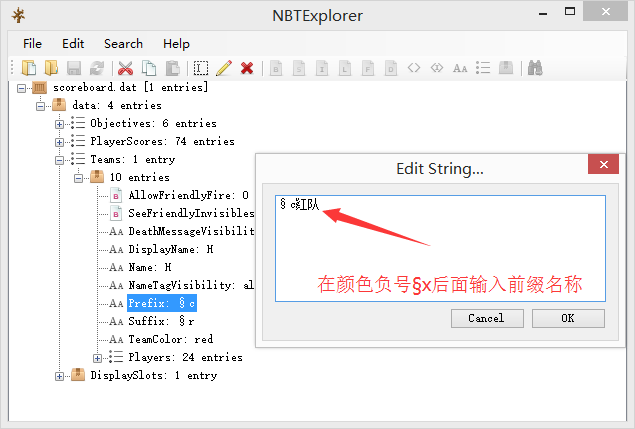
Task: Click the Rename tag toolbar icon
Action: pos(201,68)
